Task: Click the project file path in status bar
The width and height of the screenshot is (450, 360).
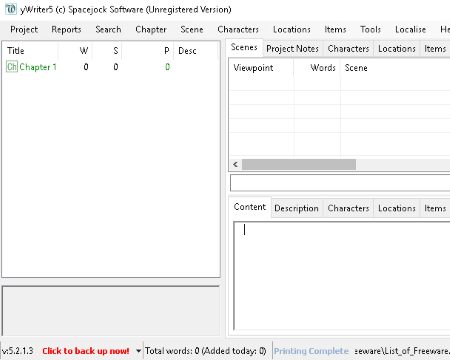Action: (402, 351)
